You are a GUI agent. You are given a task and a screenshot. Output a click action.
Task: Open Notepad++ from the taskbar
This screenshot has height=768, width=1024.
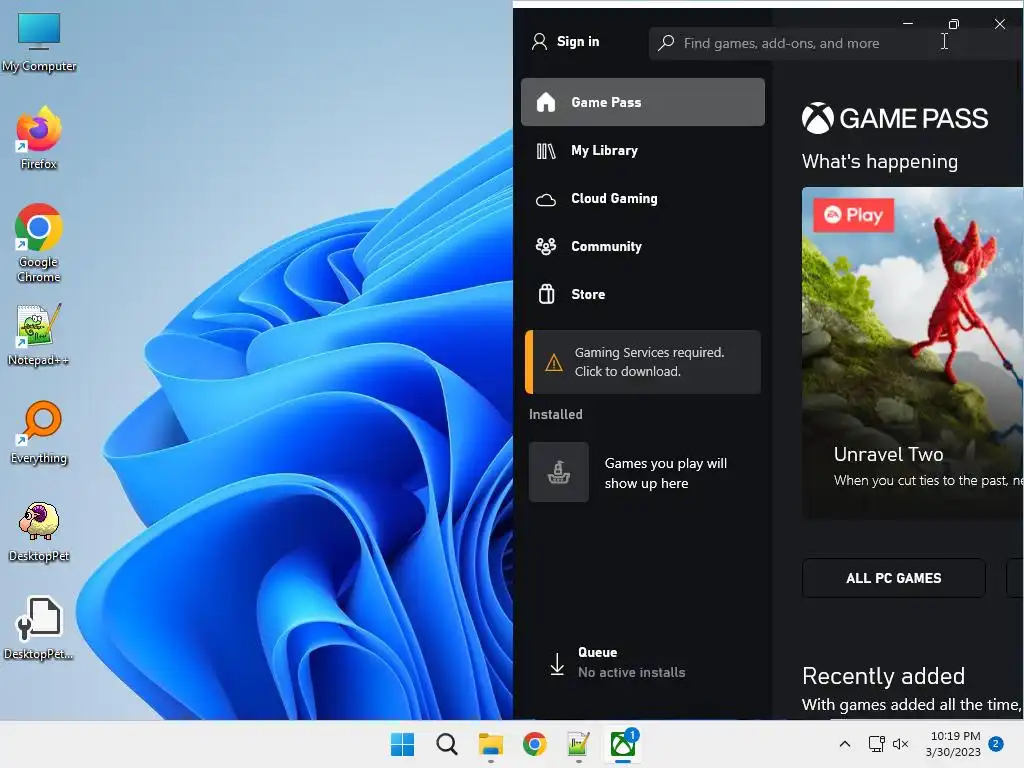pos(579,744)
